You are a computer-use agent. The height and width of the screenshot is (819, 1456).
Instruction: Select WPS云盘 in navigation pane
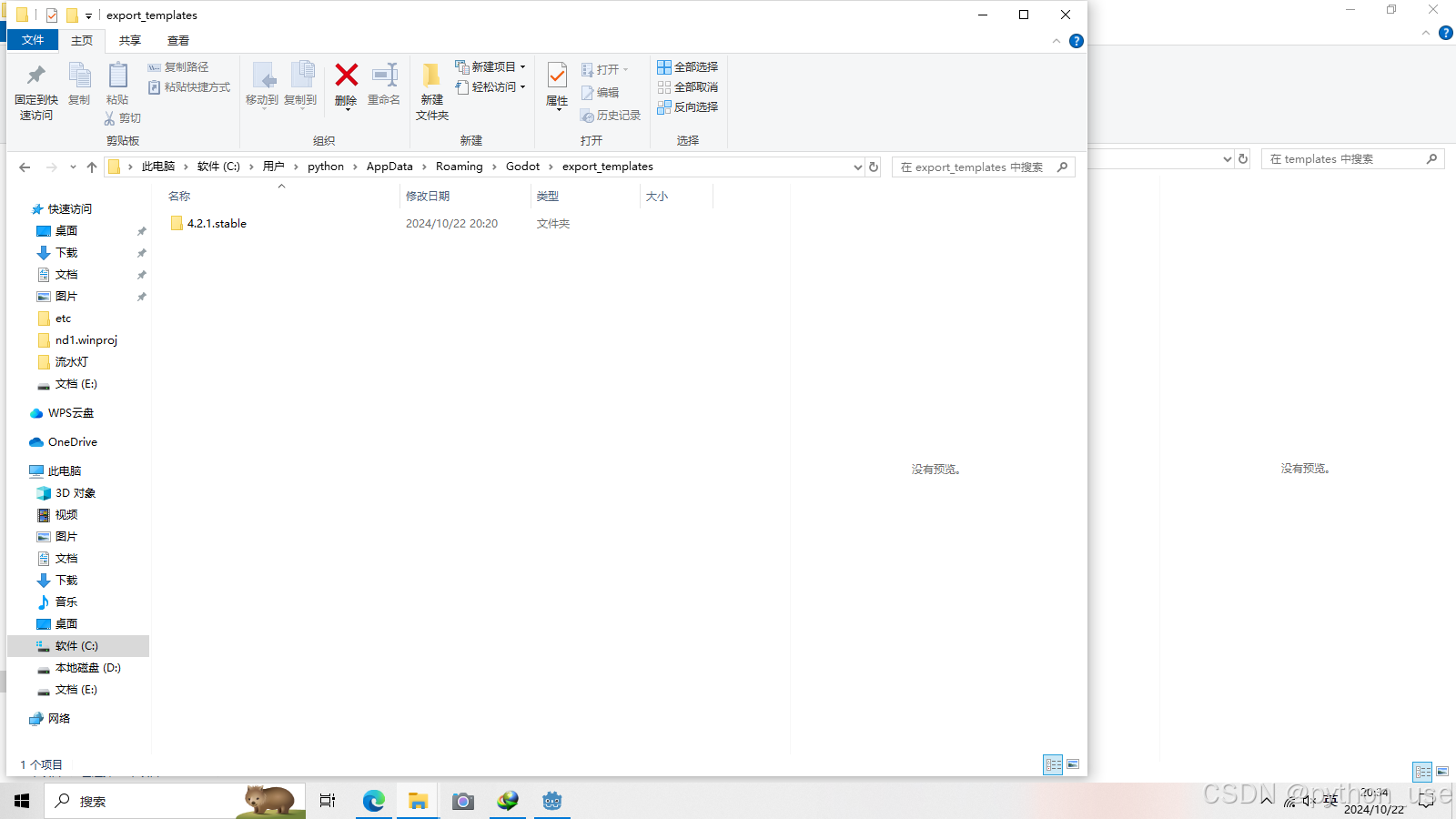coord(71,413)
